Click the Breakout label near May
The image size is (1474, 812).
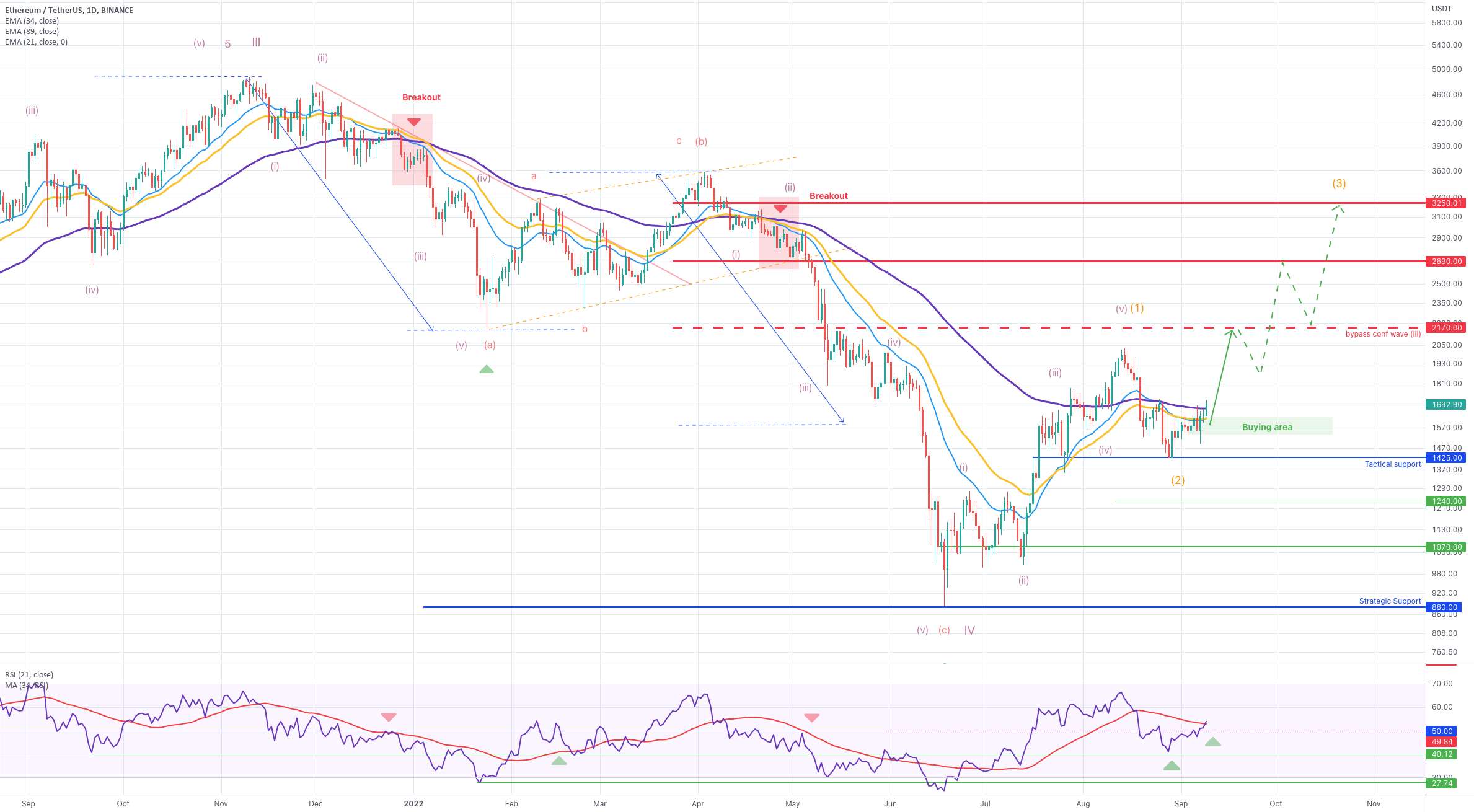[x=829, y=196]
